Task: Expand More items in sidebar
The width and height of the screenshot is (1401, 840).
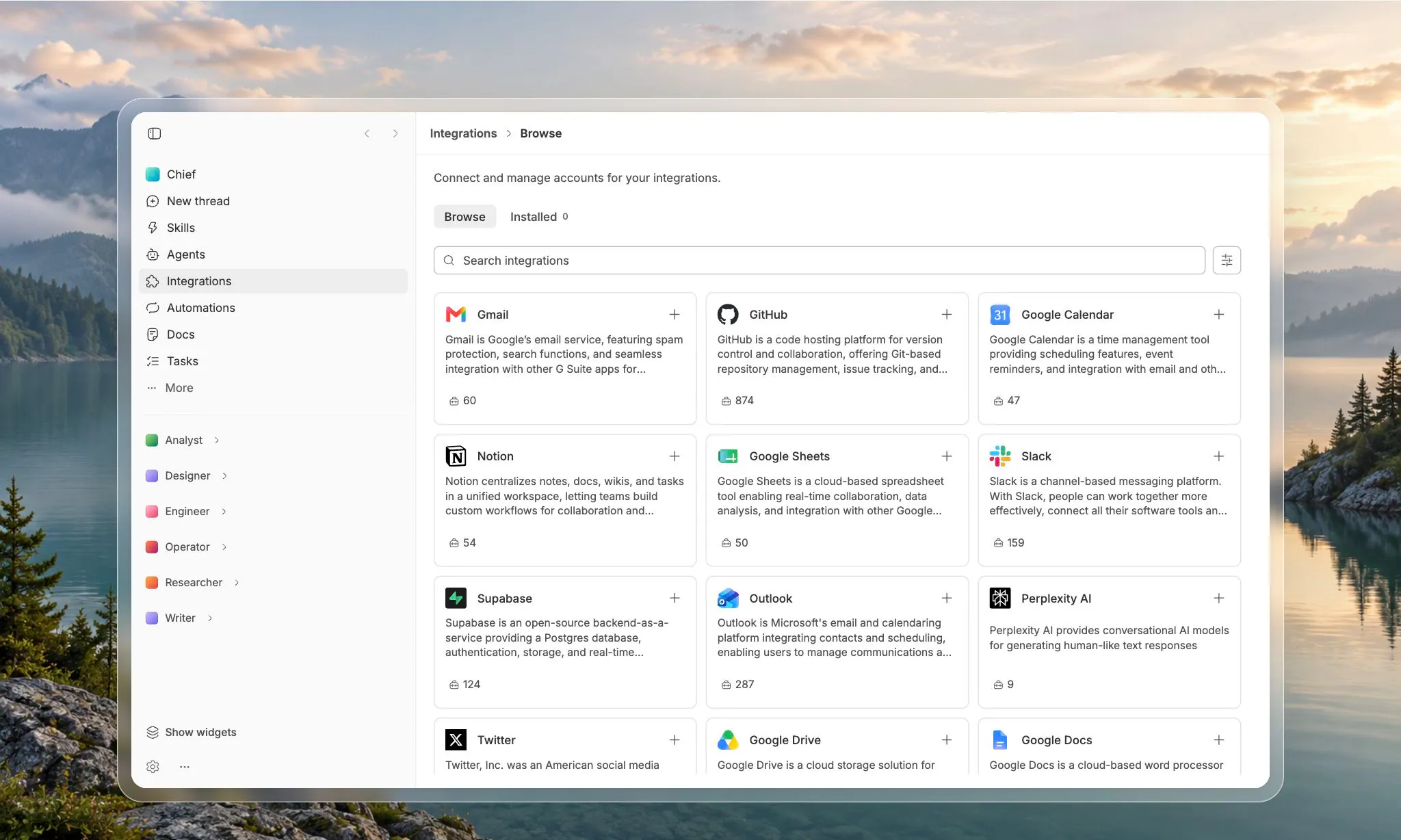Action: [x=170, y=388]
